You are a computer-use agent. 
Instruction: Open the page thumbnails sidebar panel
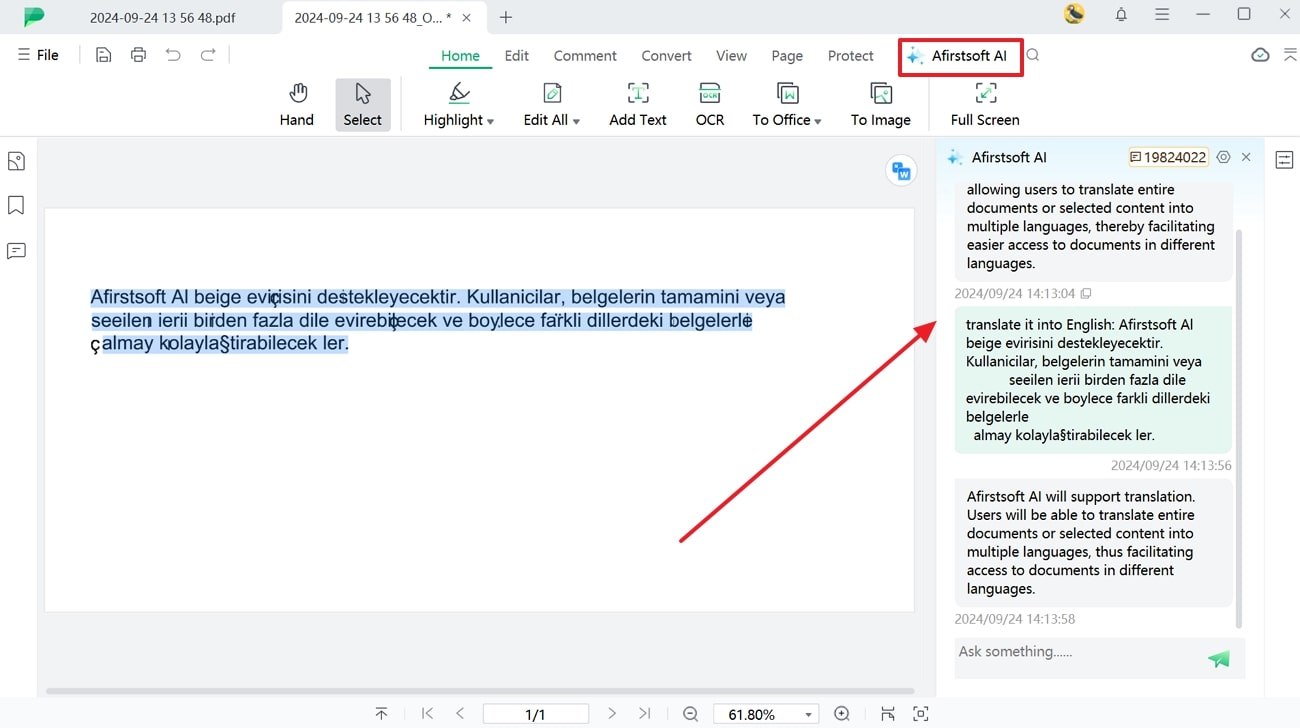tap(16, 161)
